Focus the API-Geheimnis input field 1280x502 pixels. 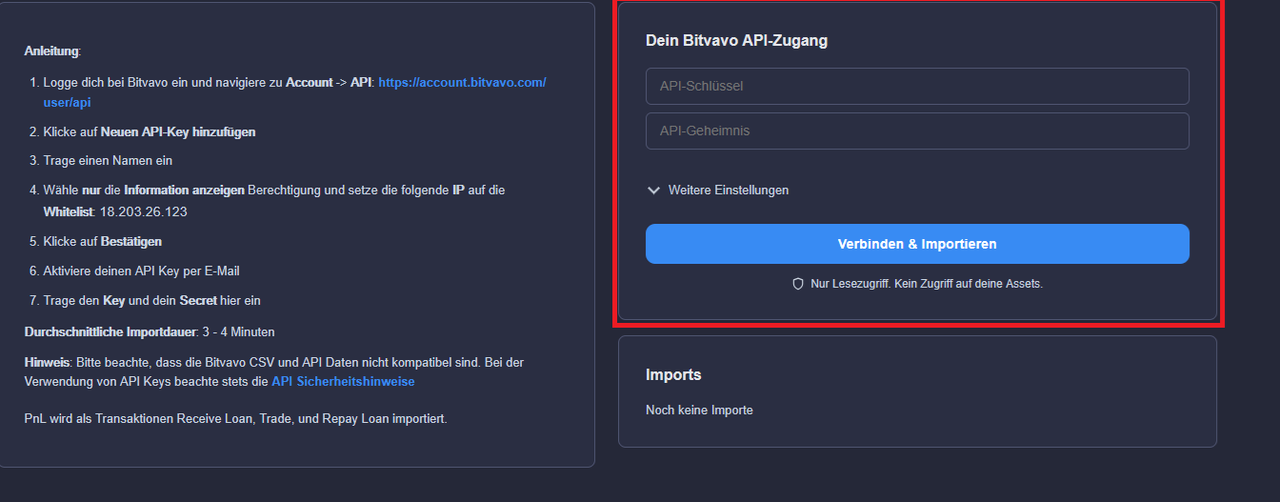917,131
